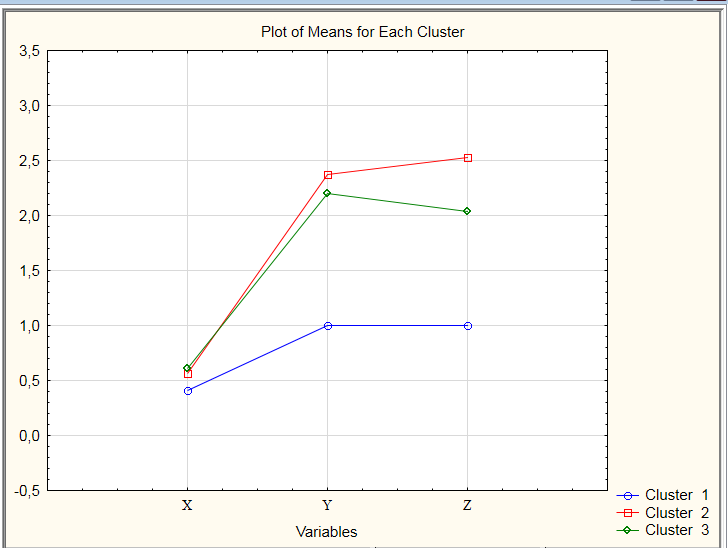This screenshot has height=548, width=728.
Task: Select the green diamond legend marker for Cluster 3
Action: [627, 530]
